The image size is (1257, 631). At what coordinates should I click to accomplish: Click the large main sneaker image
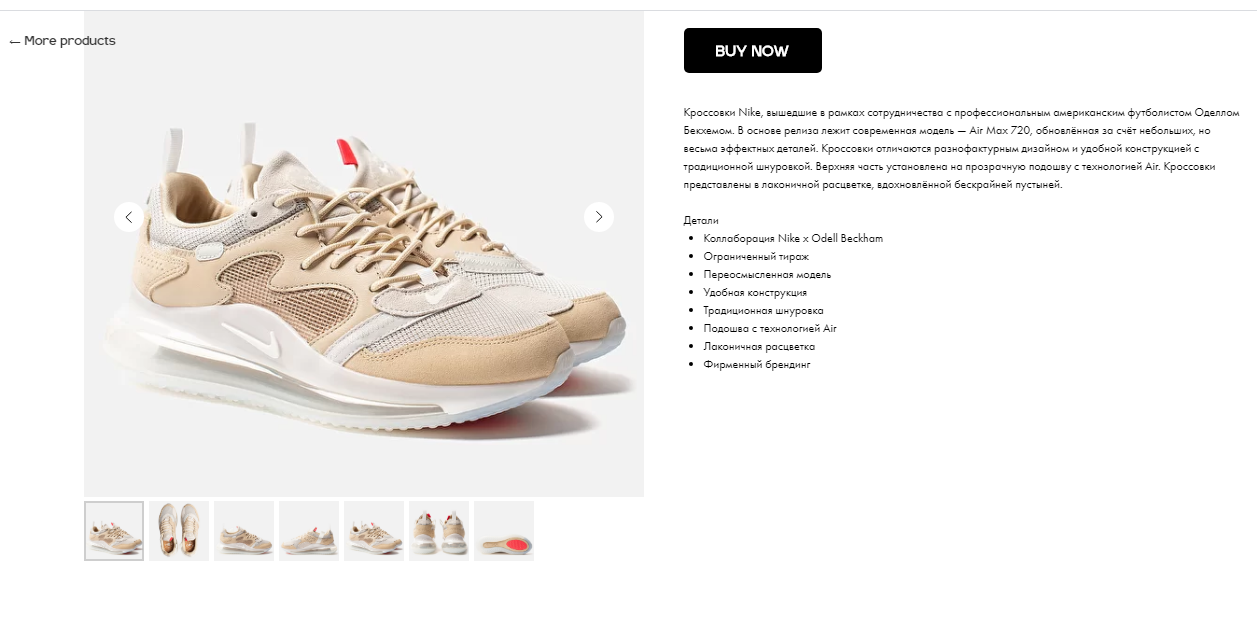tap(364, 254)
